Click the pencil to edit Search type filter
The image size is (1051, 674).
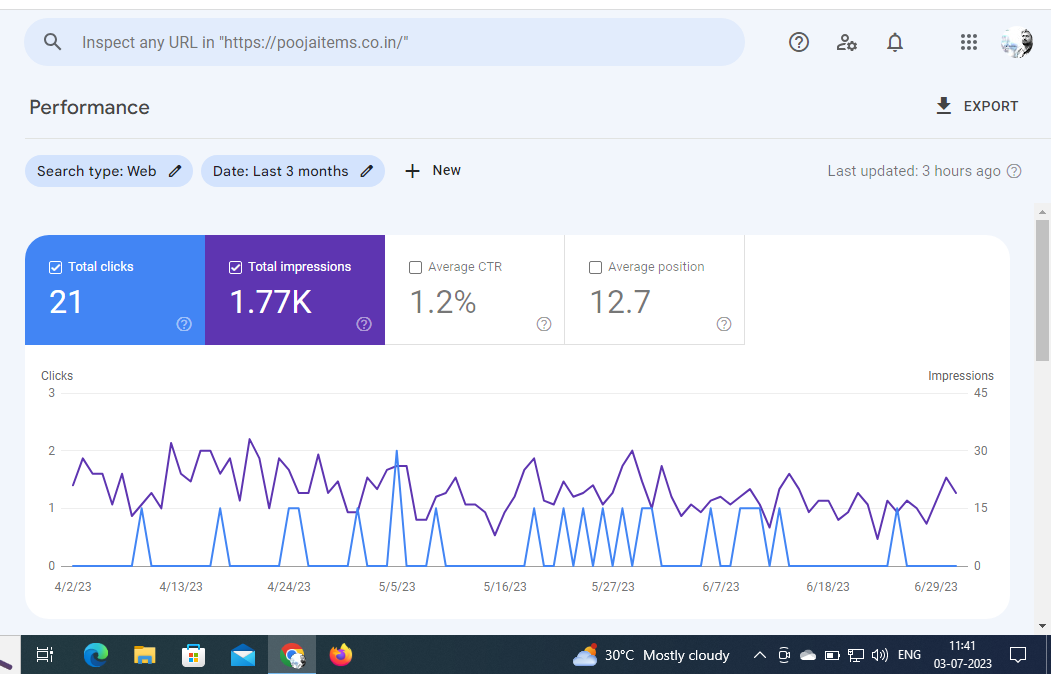click(x=172, y=170)
